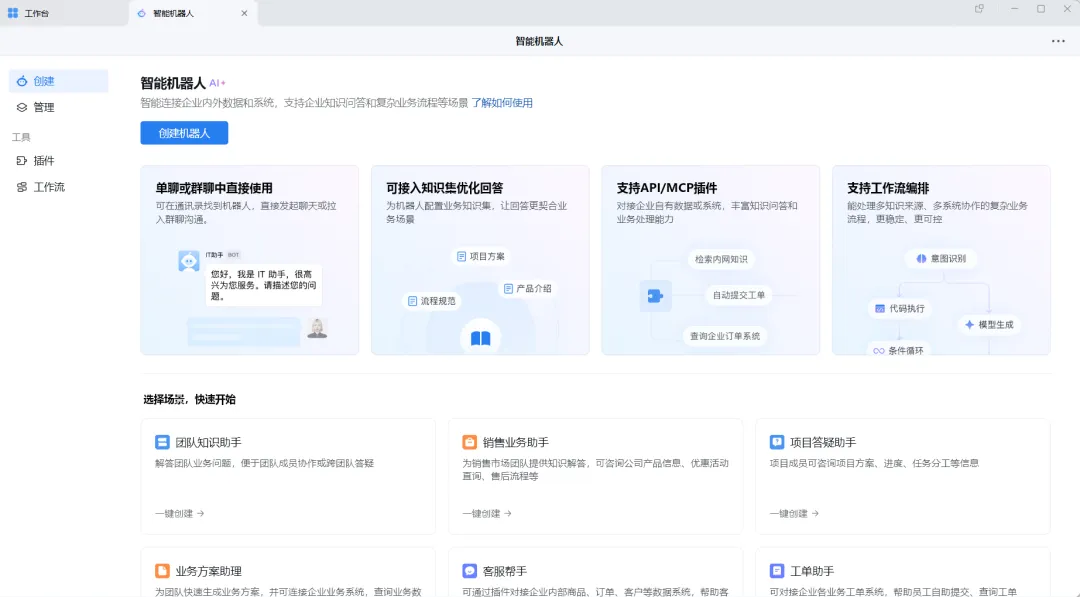Click the 工单助手 purple icon
The height and width of the screenshot is (597, 1080).
tap(777, 571)
